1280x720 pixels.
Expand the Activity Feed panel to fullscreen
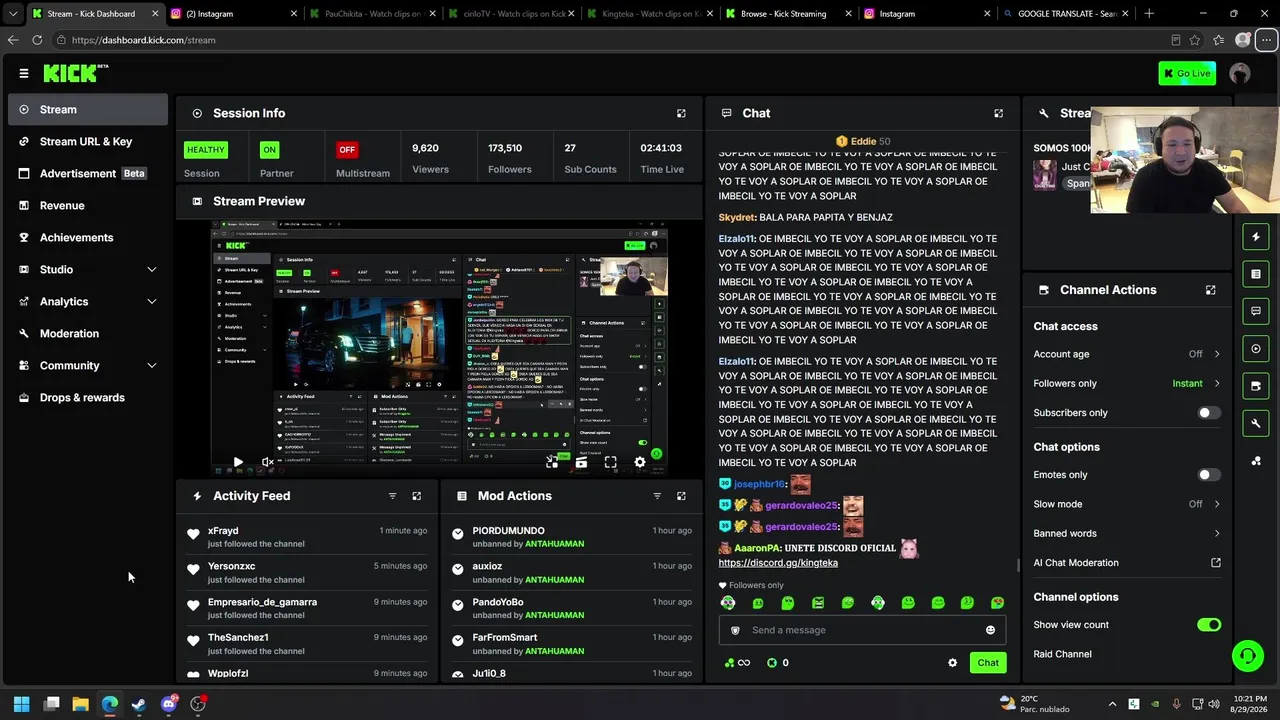417,496
